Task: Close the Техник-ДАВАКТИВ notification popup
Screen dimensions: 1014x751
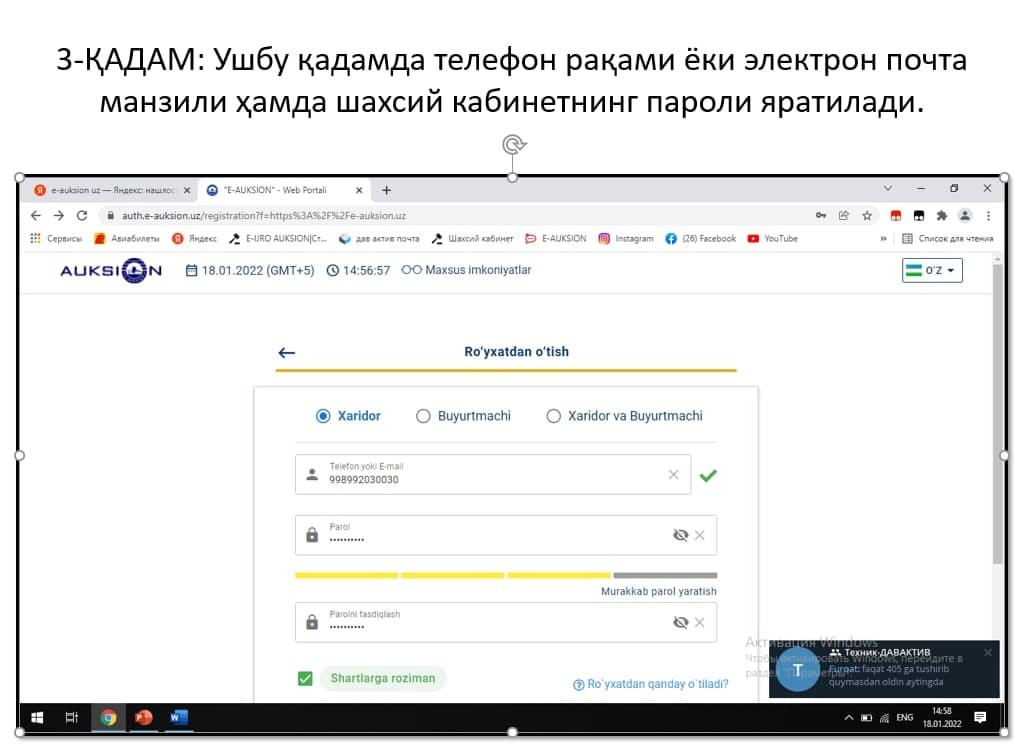Action: (x=987, y=653)
